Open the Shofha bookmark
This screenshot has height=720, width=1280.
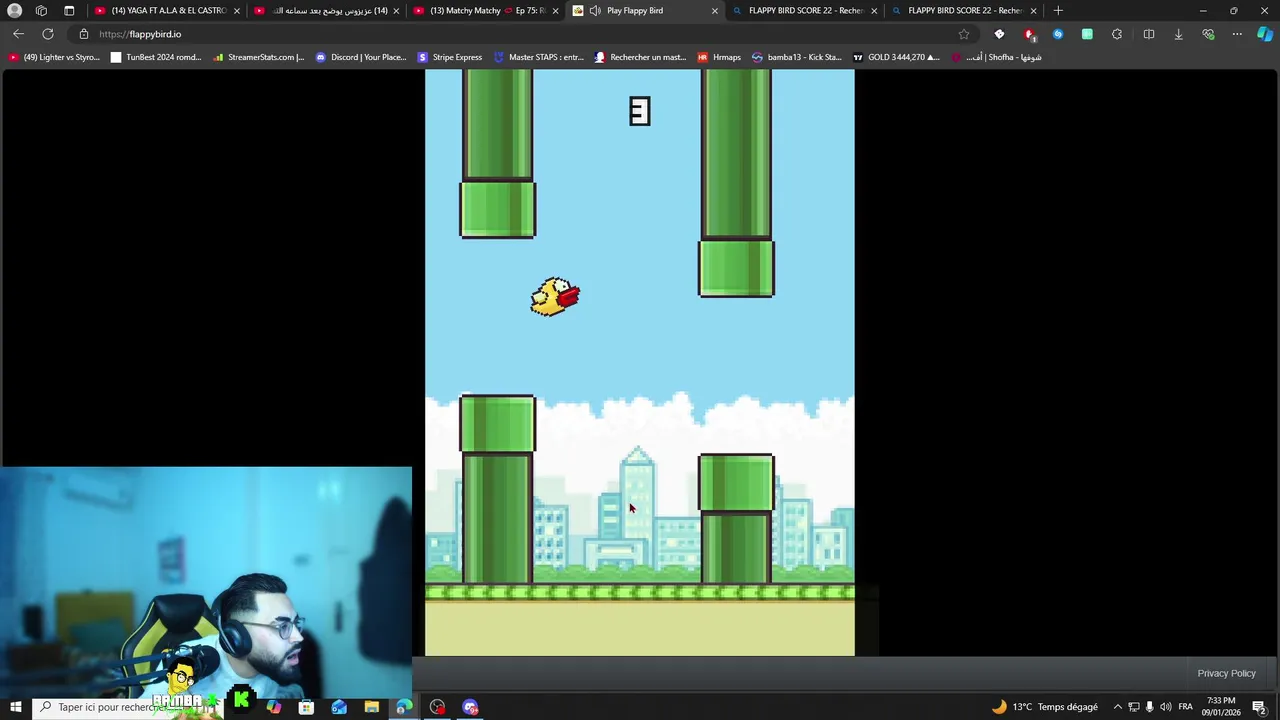(x=996, y=57)
